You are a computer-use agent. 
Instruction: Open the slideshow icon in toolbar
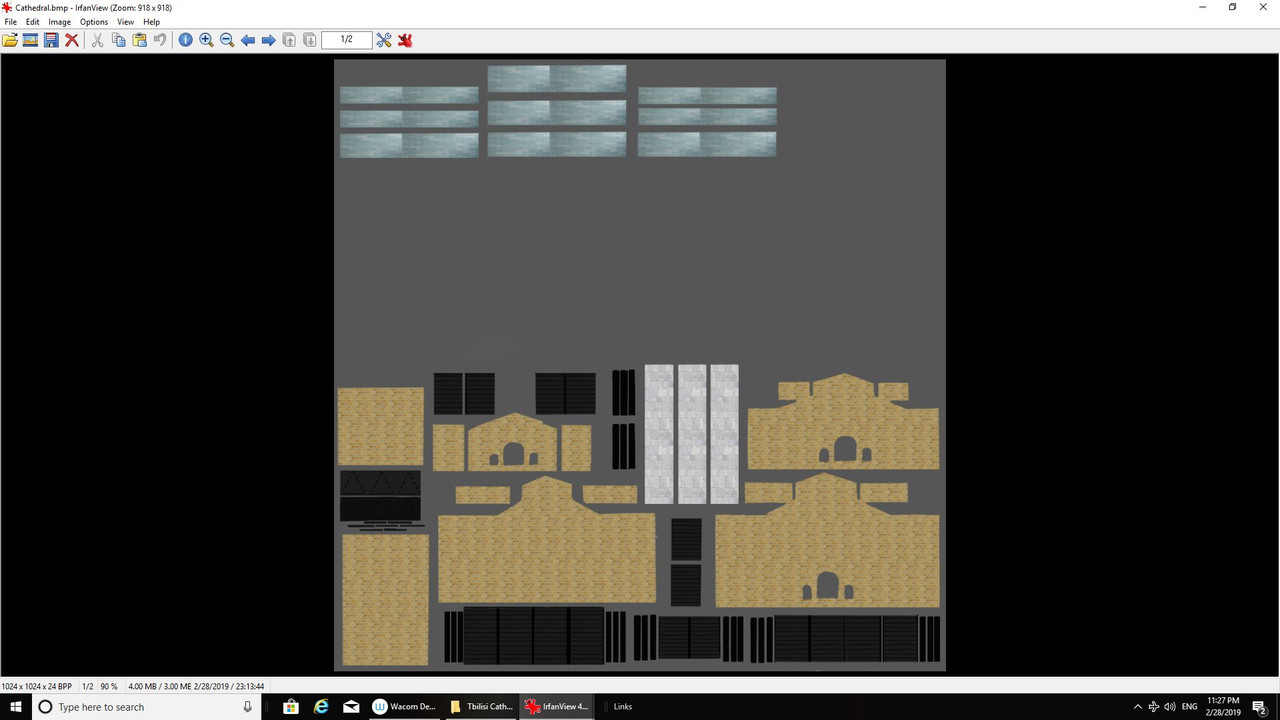click(x=30, y=40)
